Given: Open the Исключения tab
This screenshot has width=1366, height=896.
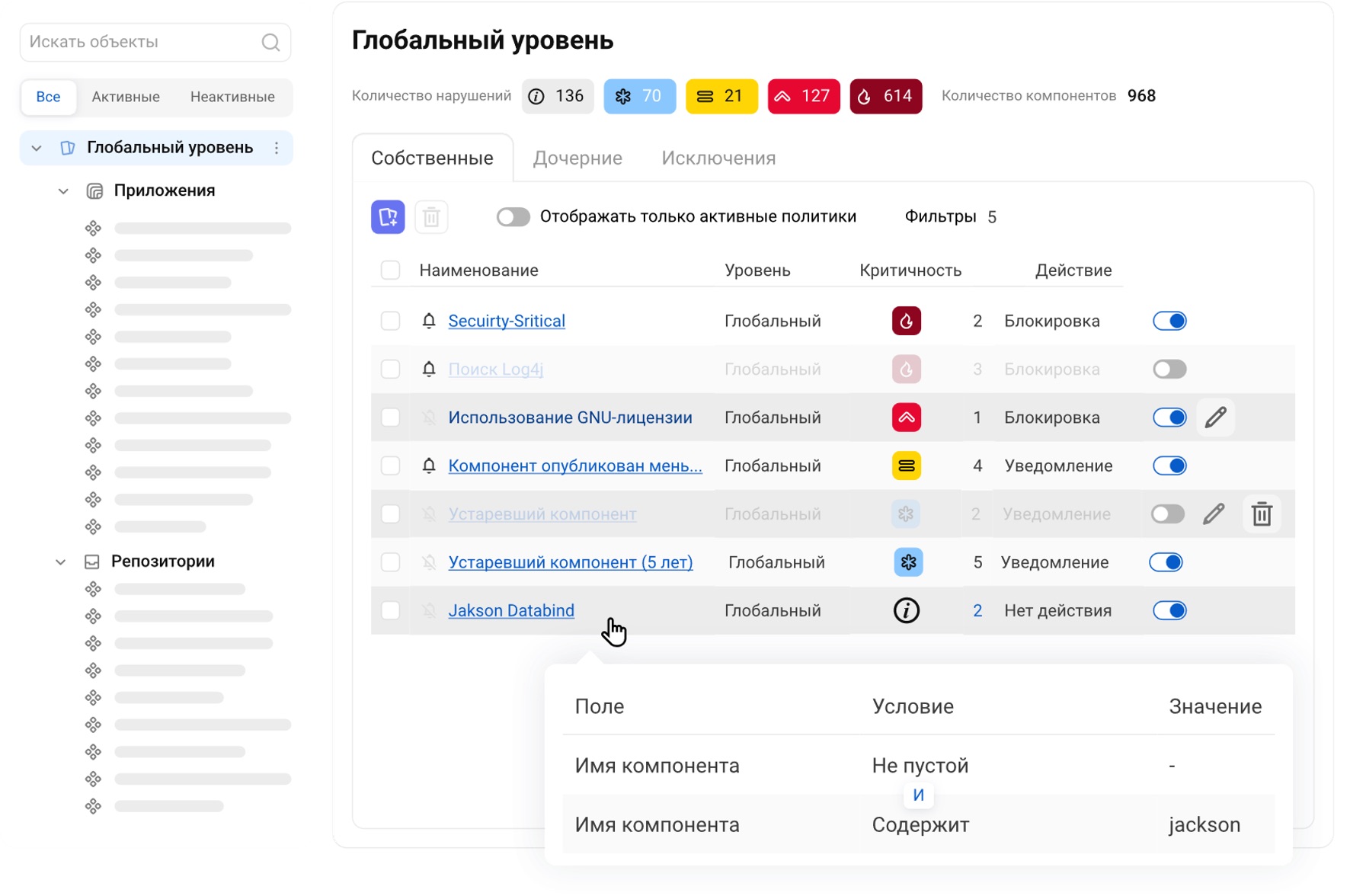Looking at the screenshot, I should point(718,158).
